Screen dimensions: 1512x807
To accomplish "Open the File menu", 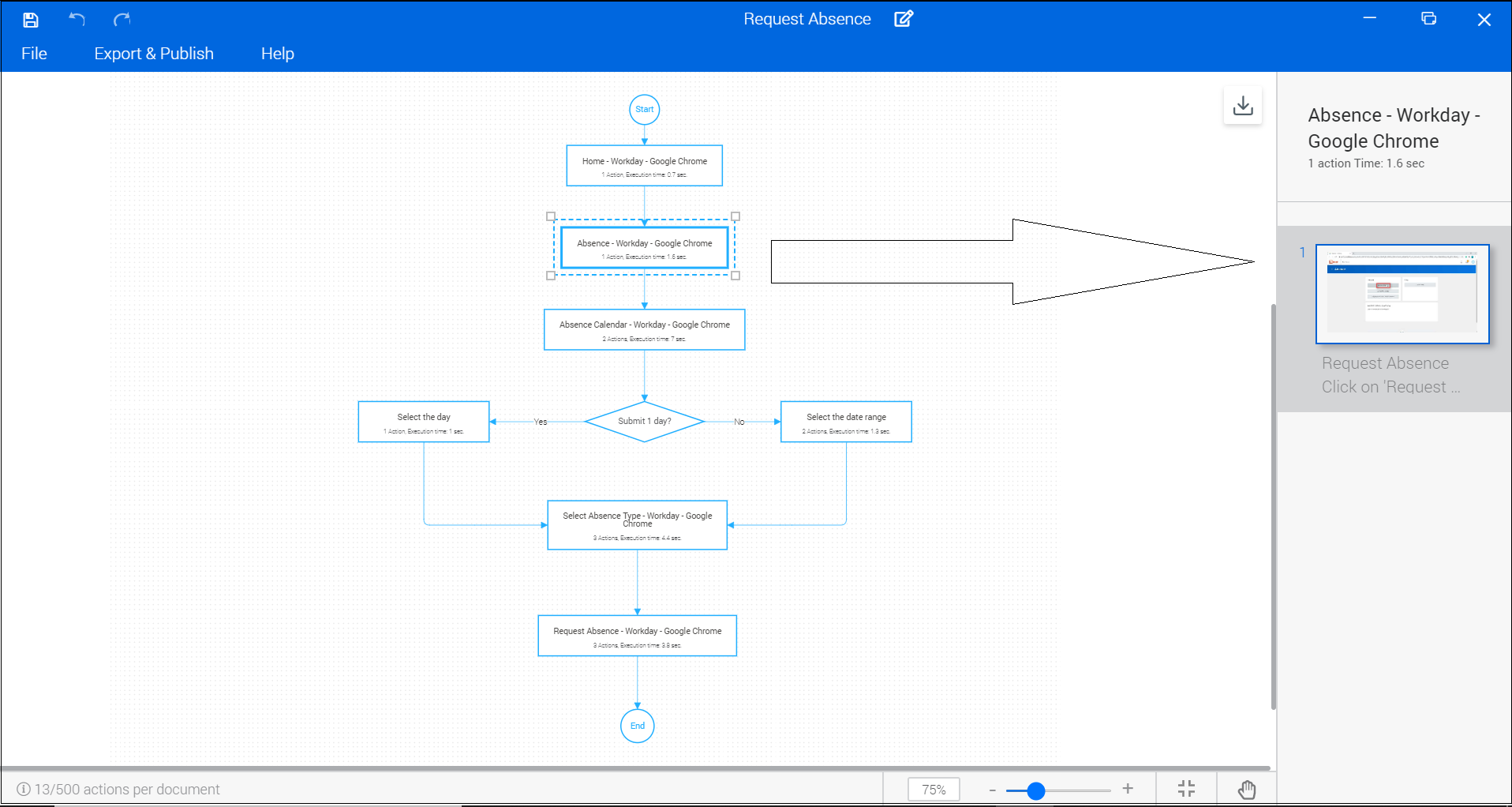I will (x=34, y=53).
